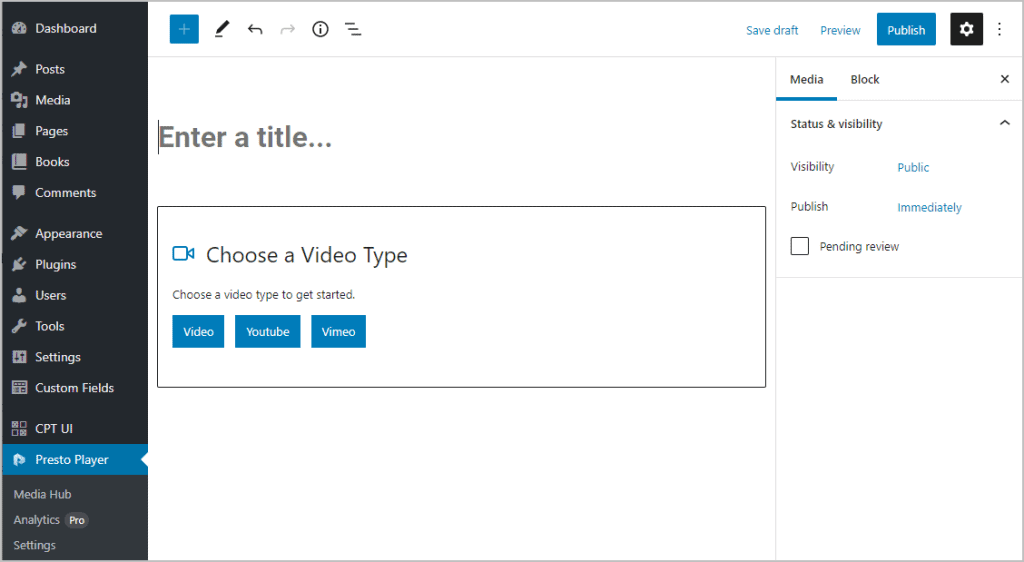Click the Redo arrow icon
This screenshot has height=562, width=1024.
tap(287, 29)
